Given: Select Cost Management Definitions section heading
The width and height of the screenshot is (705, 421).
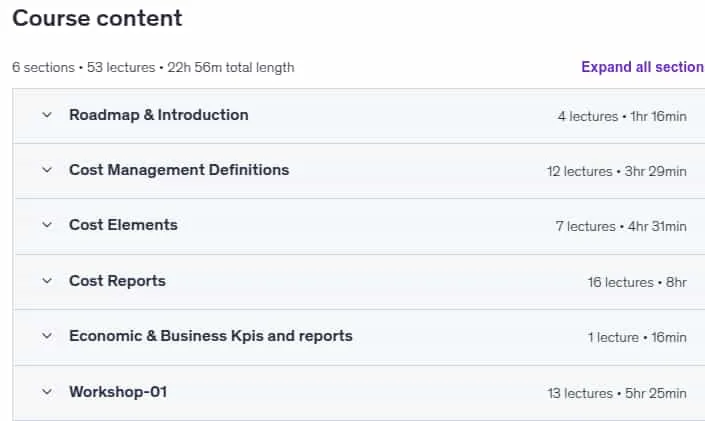Looking at the screenshot, I should 179,170.
